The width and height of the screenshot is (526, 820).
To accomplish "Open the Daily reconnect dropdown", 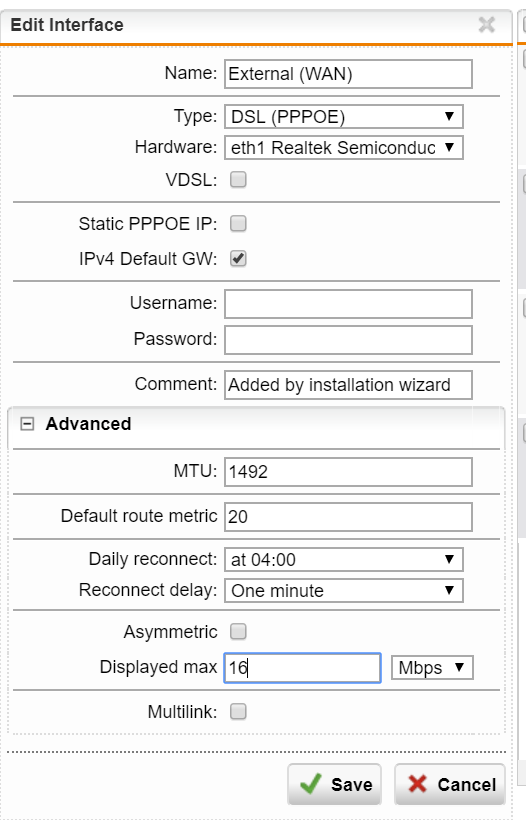I will pyautogui.click(x=344, y=560).
